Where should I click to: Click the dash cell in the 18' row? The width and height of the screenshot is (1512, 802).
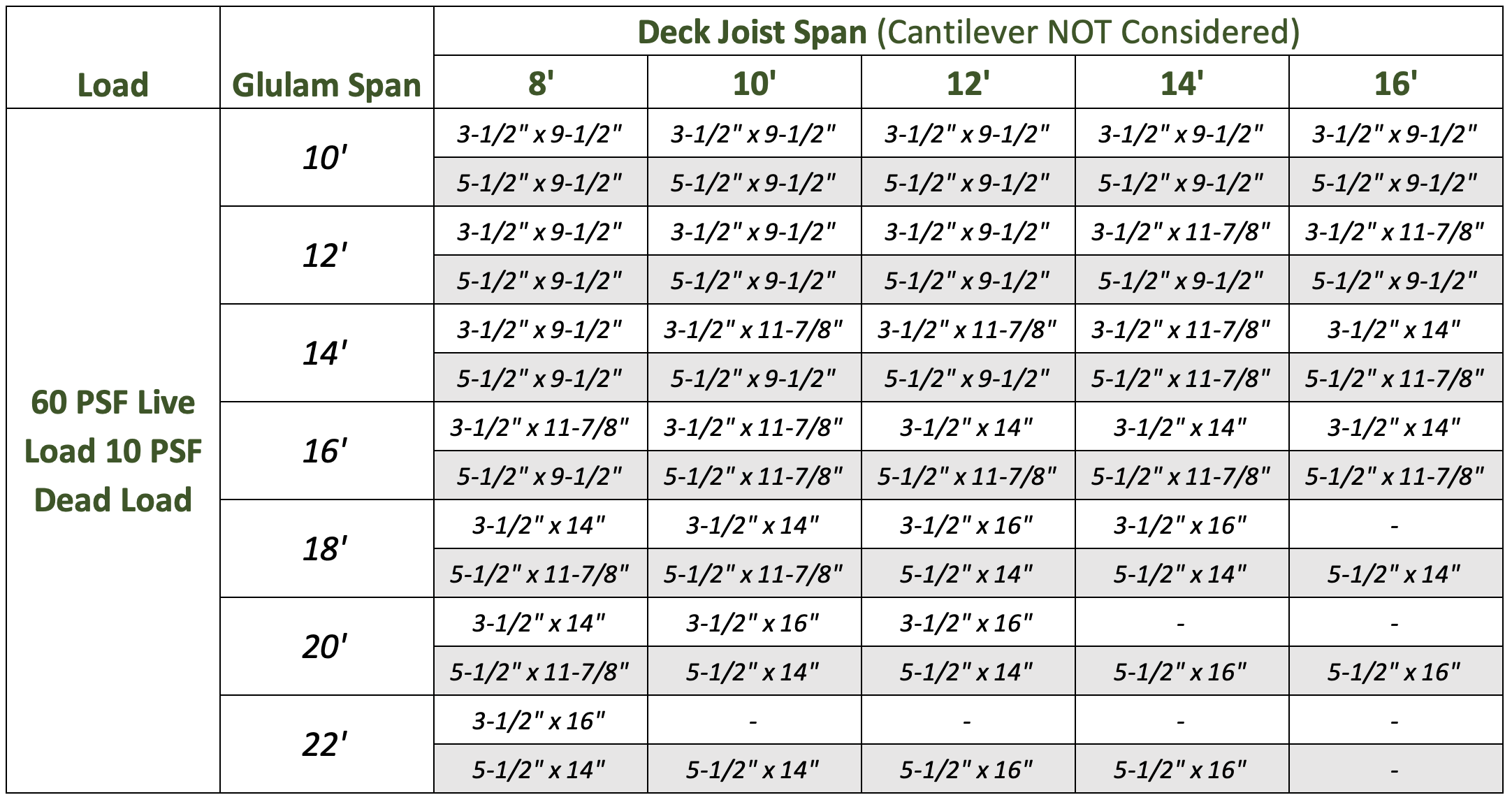click(x=1395, y=525)
